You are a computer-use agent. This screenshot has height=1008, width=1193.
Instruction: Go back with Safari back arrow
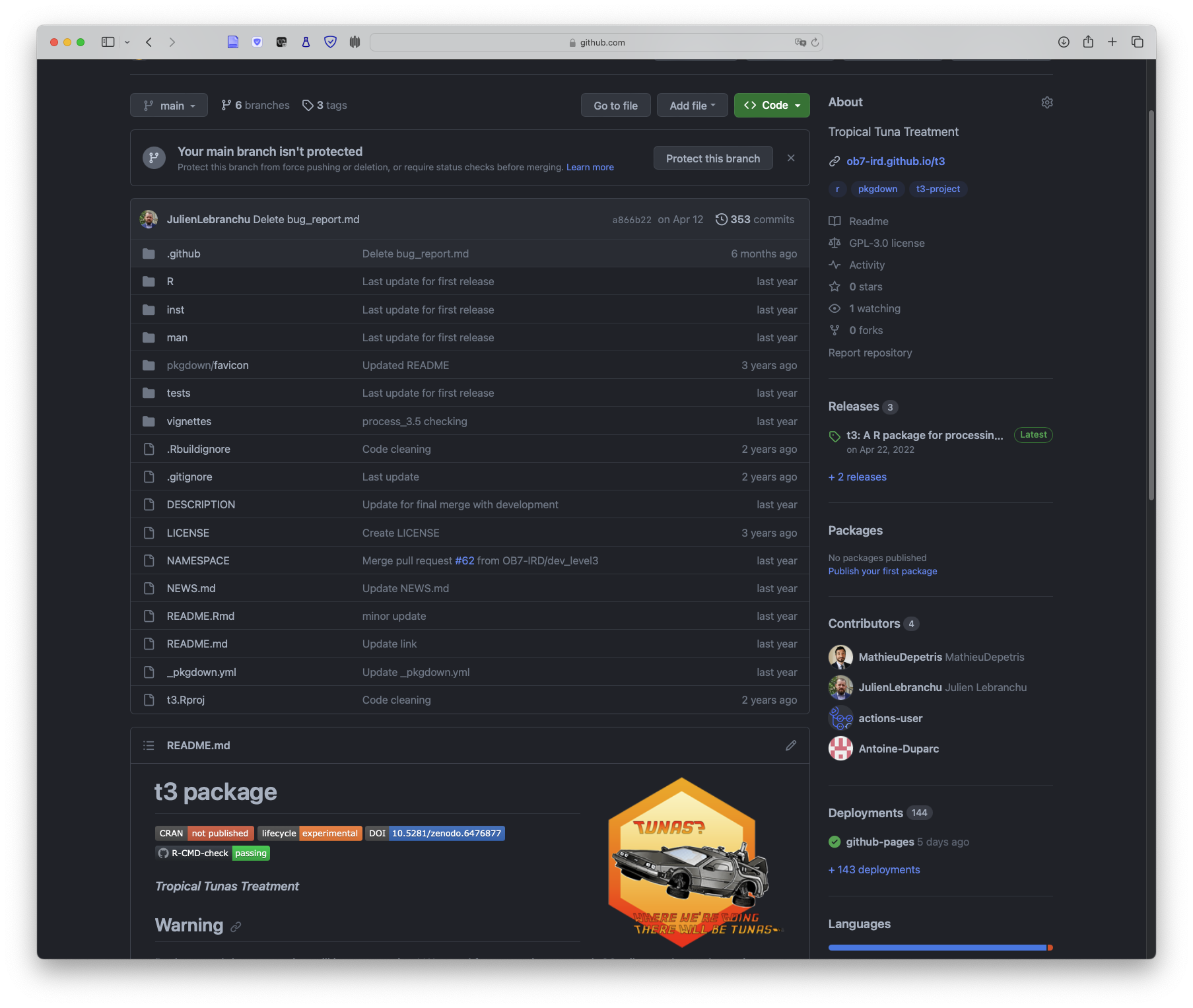coord(149,42)
